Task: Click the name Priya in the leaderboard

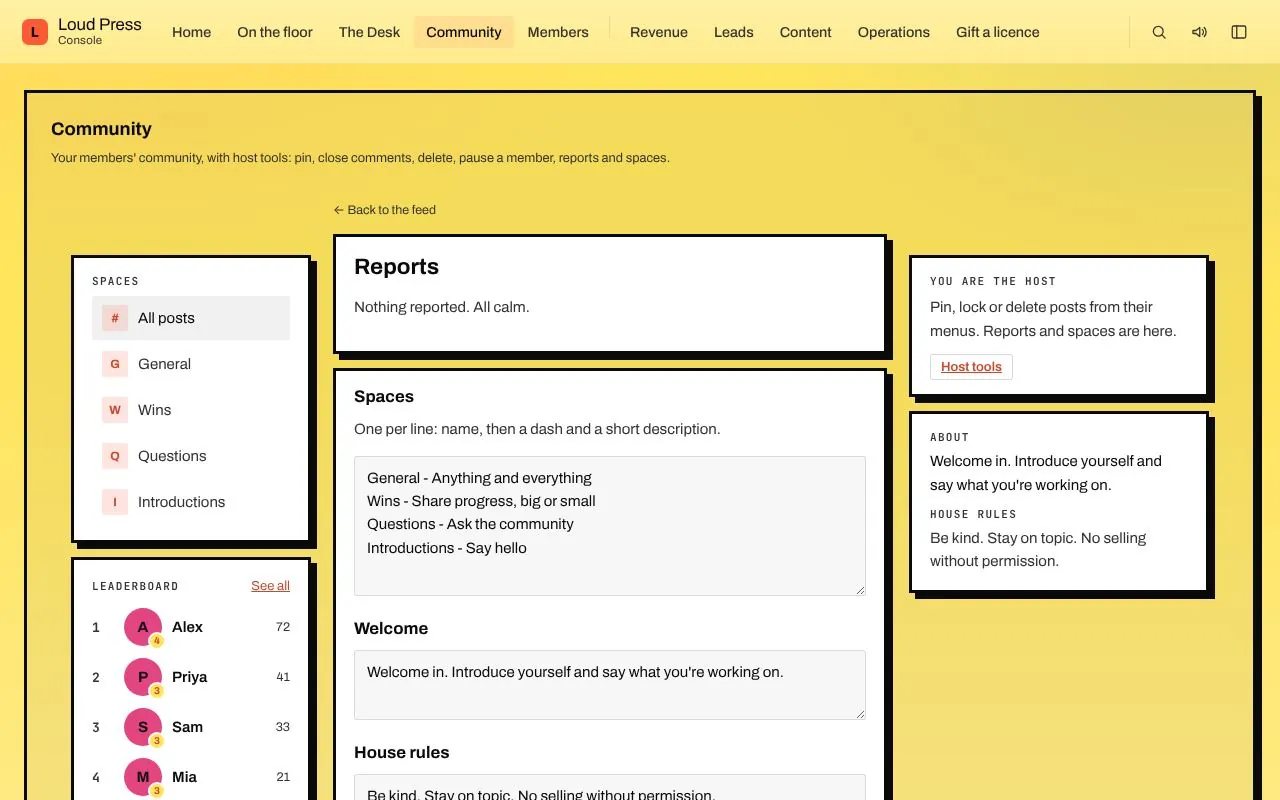Action: click(189, 677)
